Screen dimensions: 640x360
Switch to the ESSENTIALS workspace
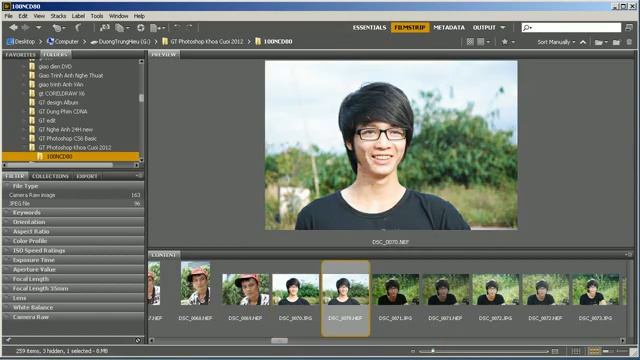369,27
